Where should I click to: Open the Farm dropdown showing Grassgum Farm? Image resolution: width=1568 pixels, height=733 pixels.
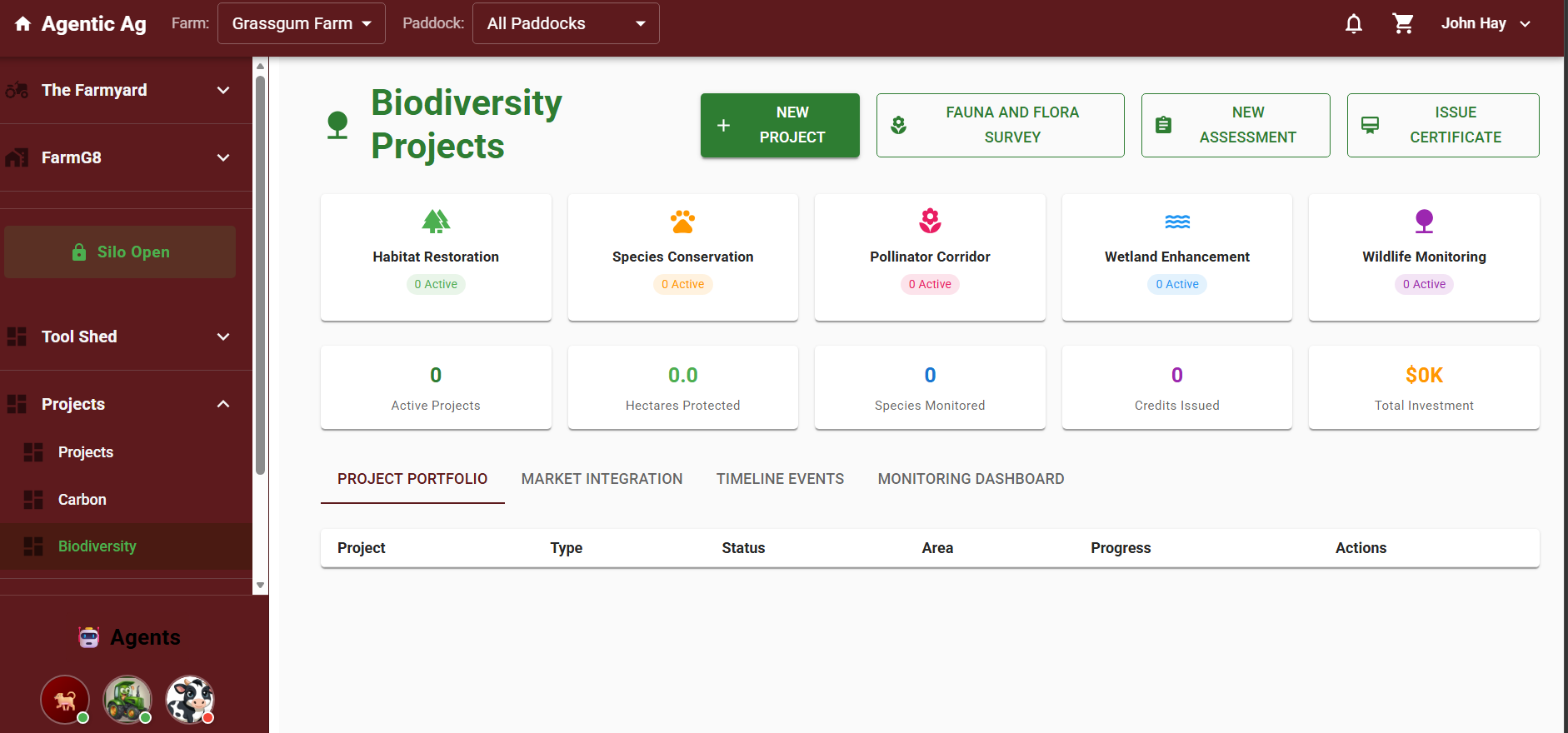tap(302, 23)
